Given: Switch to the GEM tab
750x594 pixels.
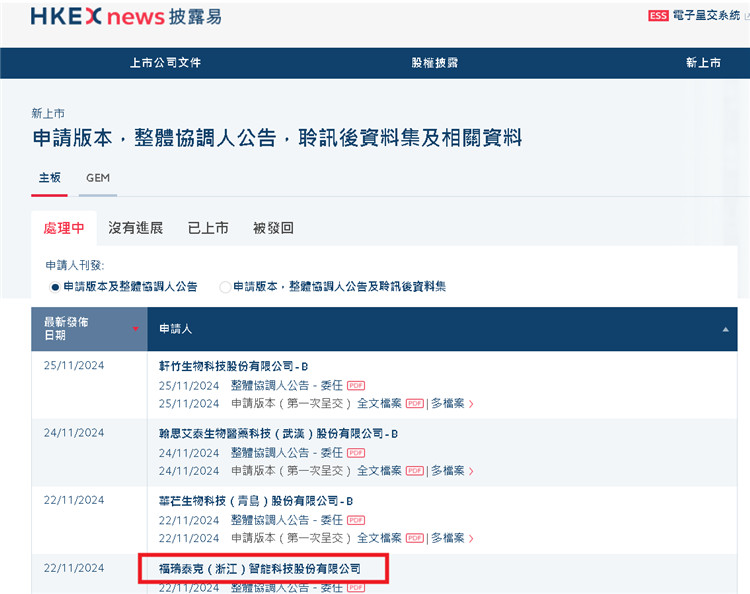Looking at the screenshot, I should click(98, 178).
